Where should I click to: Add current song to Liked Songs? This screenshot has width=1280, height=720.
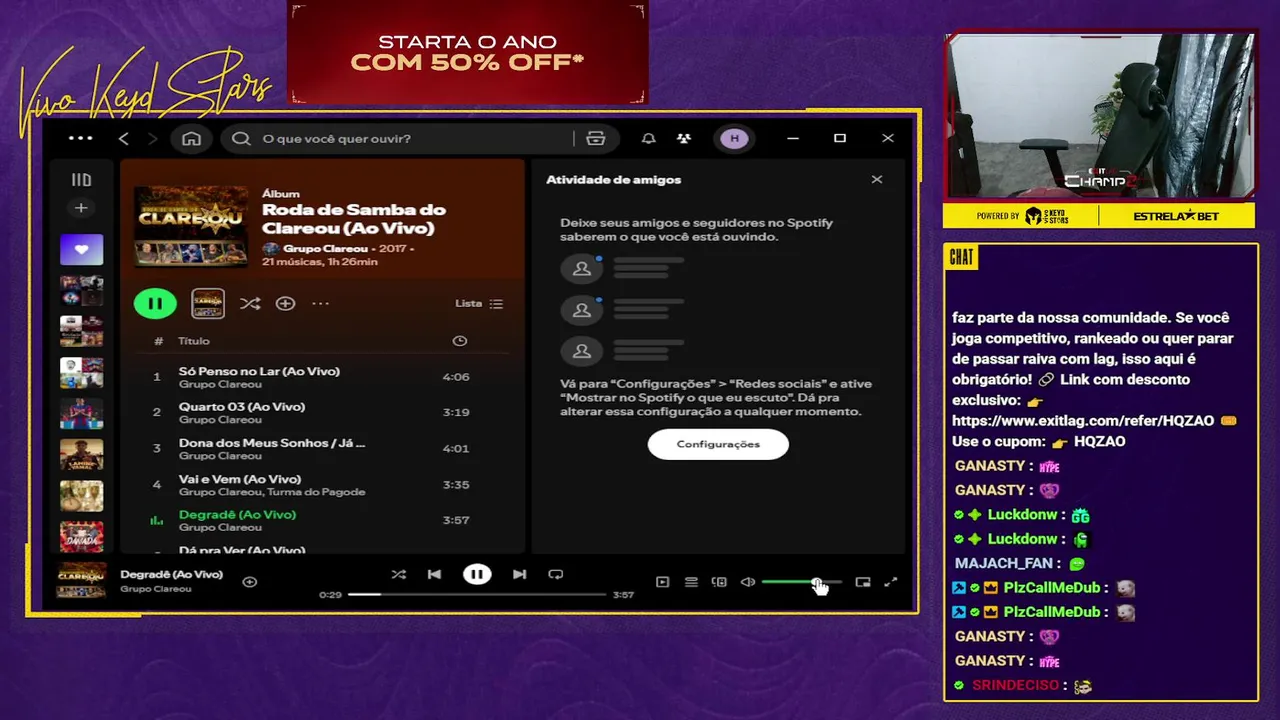click(250, 581)
